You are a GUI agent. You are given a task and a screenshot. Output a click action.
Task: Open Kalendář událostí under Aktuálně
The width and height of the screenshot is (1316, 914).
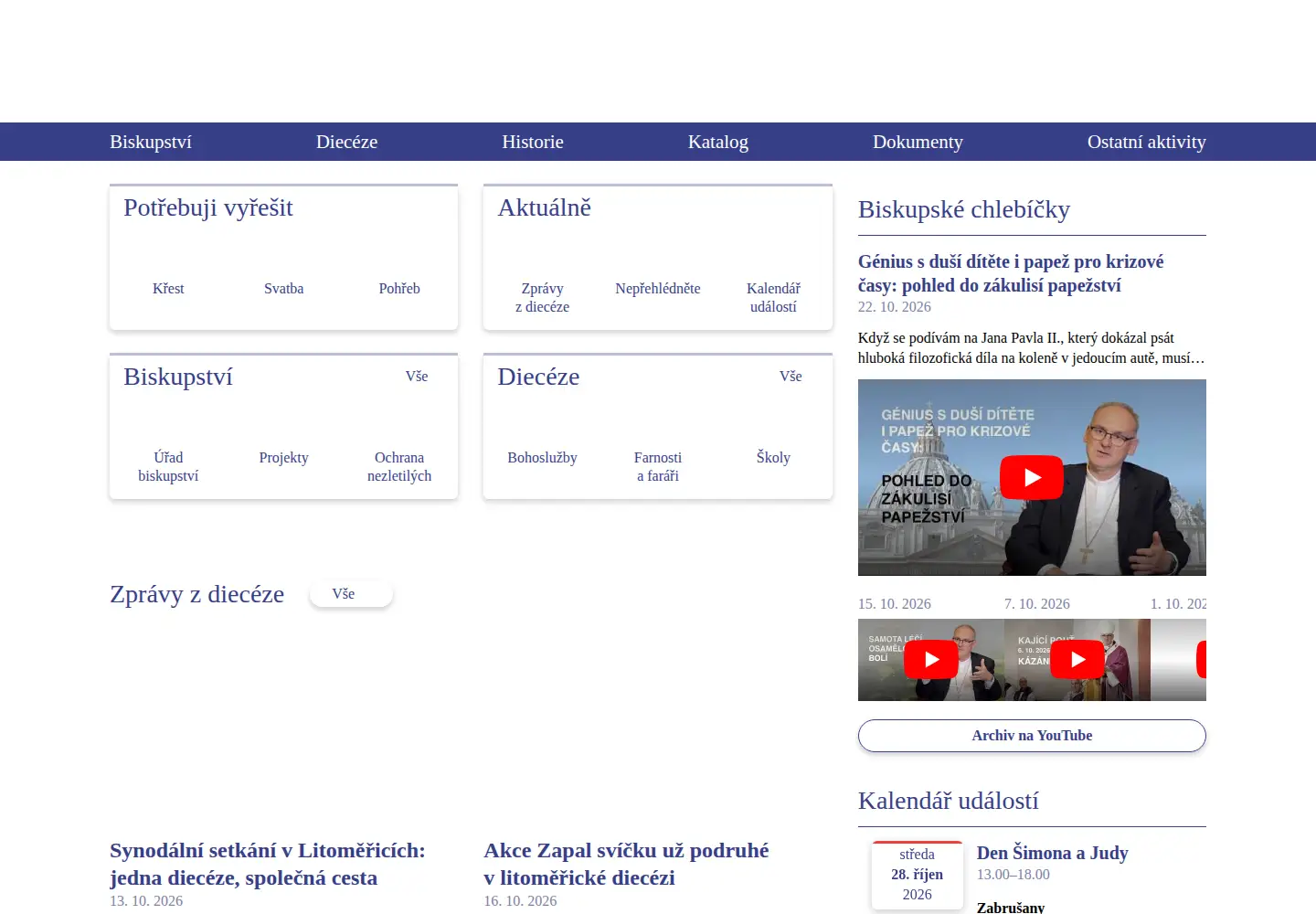click(773, 297)
